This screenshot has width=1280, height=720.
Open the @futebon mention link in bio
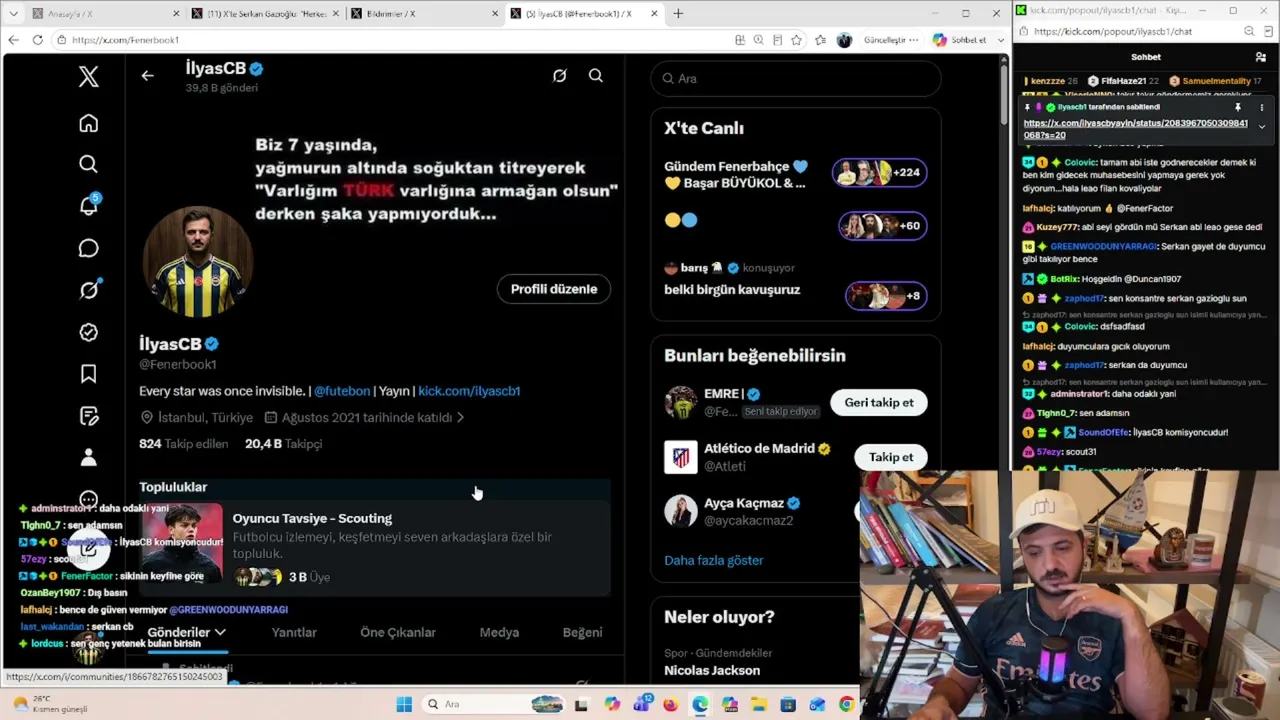[342, 391]
